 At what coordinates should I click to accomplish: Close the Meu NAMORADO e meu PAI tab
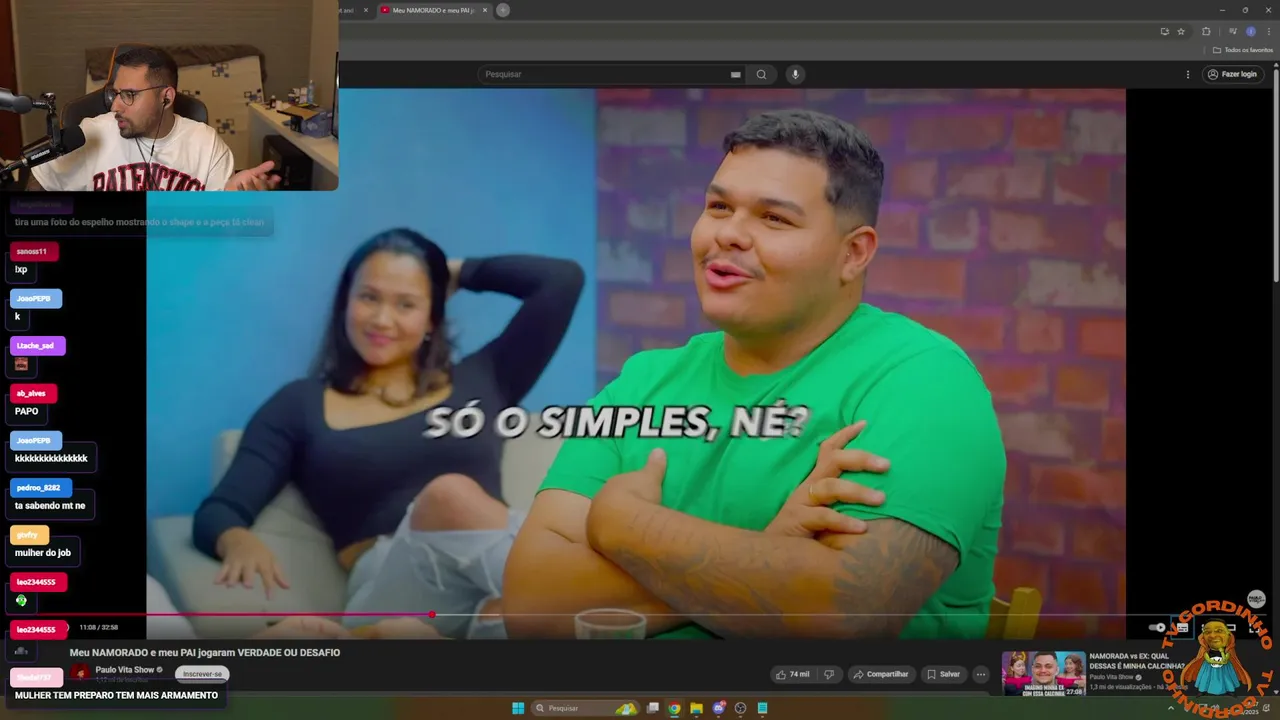[x=485, y=10]
